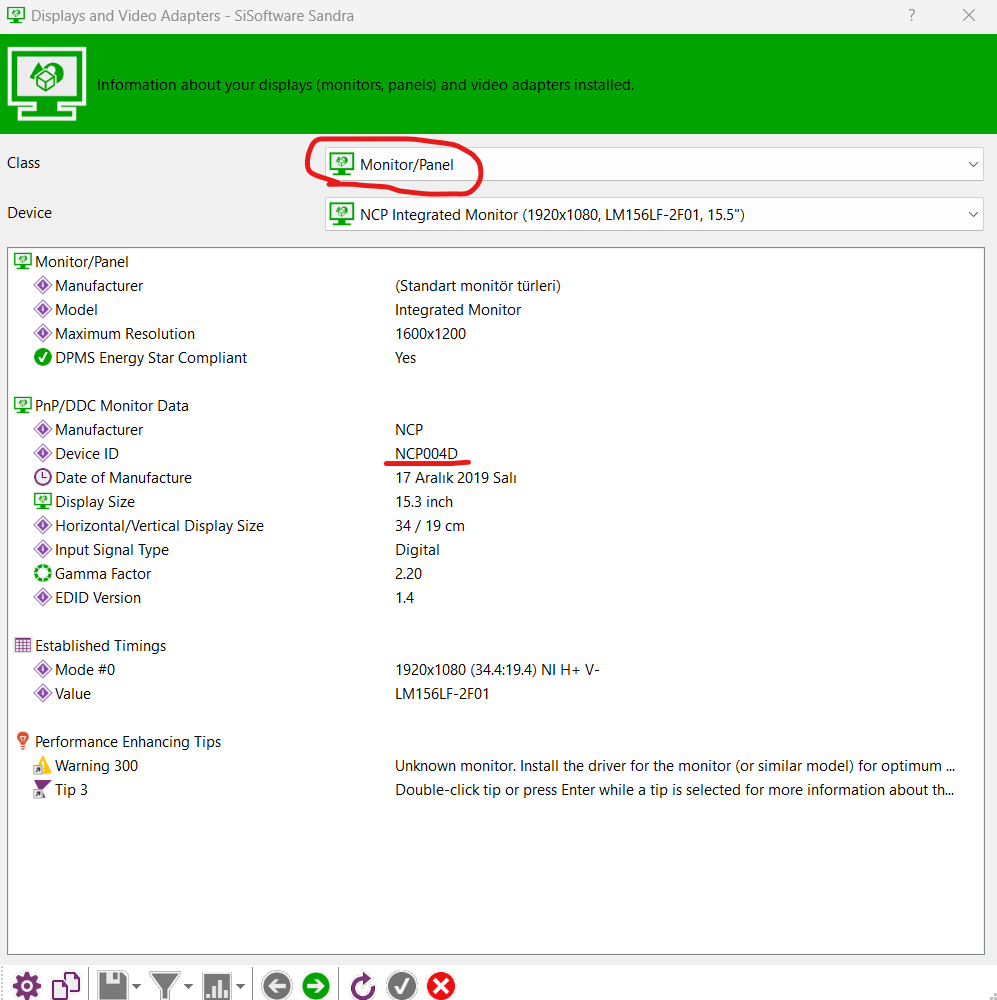Select the Gamma Factor row

pos(496,574)
